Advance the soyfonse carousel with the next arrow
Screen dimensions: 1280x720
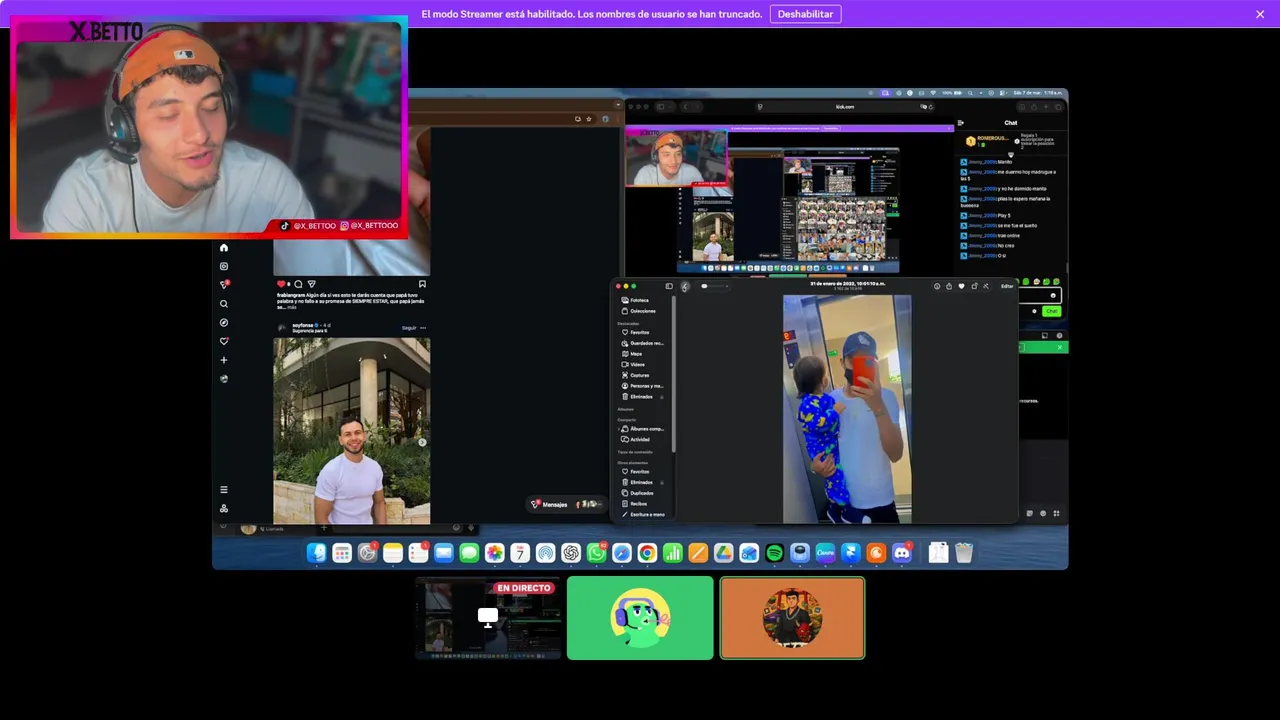[422, 442]
